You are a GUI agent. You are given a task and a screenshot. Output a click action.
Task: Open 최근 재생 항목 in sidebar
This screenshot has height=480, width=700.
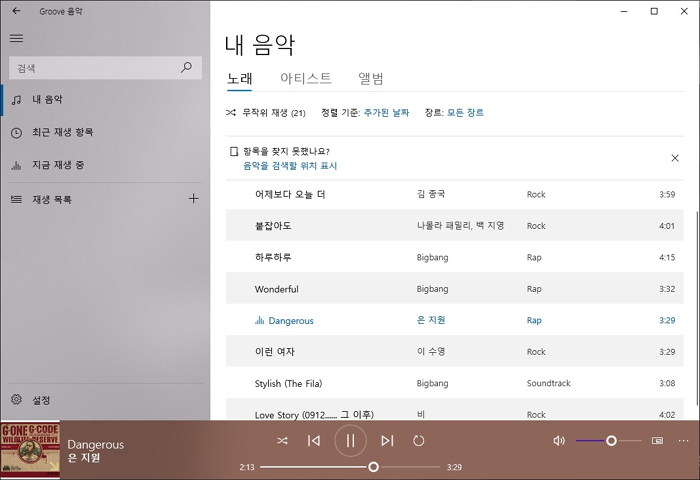click(x=105, y=133)
